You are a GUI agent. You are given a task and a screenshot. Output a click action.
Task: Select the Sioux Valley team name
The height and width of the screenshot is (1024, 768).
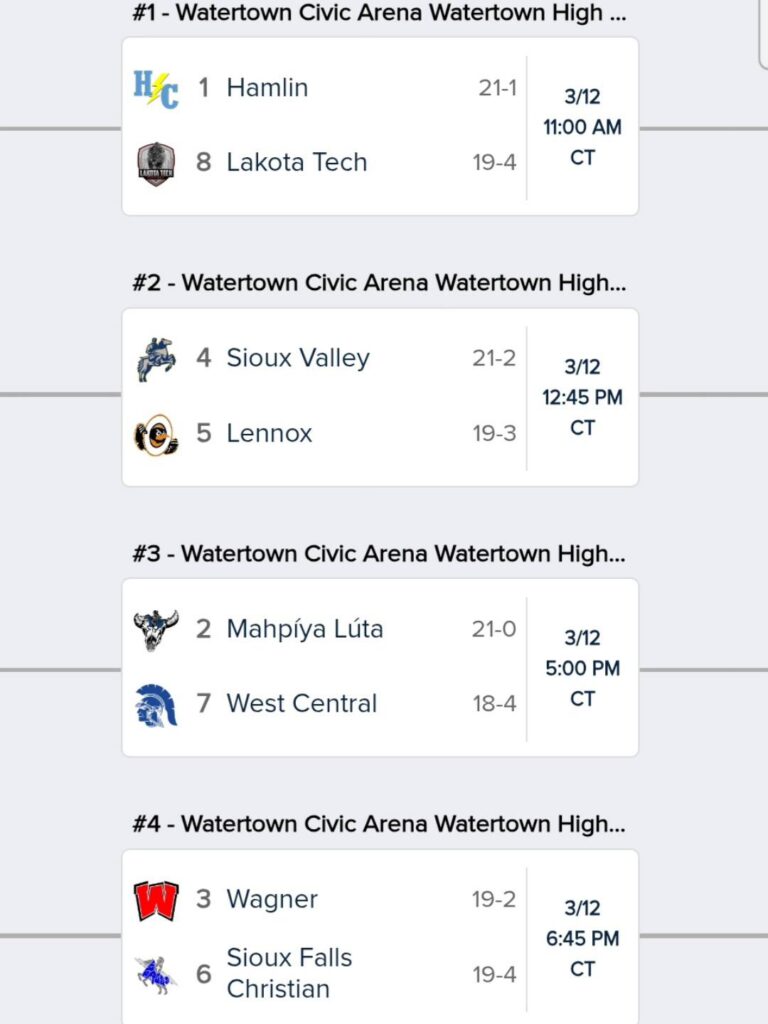[x=298, y=359]
